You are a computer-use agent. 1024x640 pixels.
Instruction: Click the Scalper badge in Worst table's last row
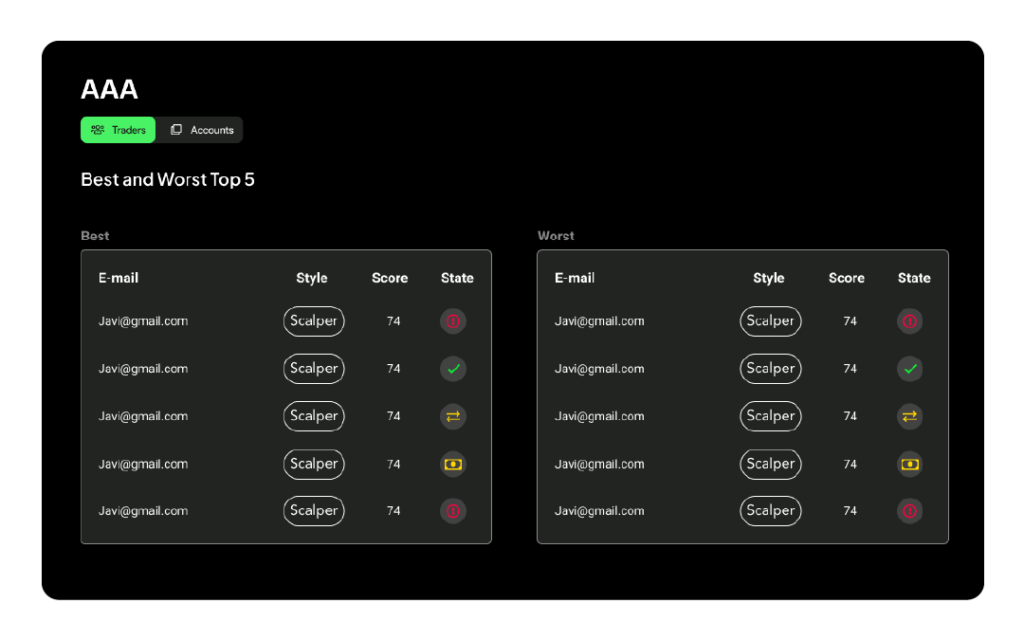click(x=770, y=511)
